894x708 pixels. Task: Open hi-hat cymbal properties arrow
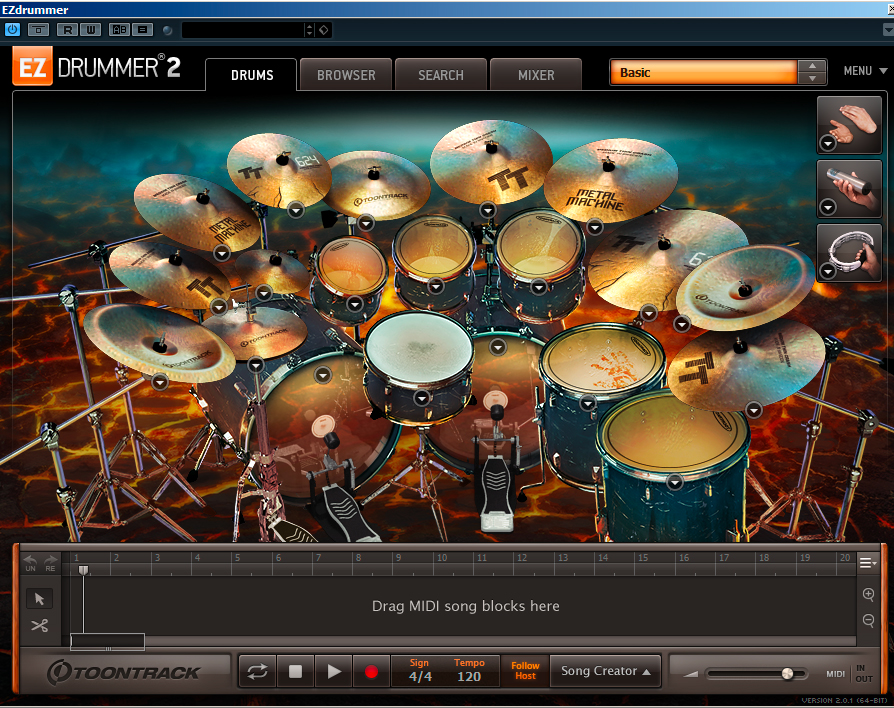tap(256, 364)
